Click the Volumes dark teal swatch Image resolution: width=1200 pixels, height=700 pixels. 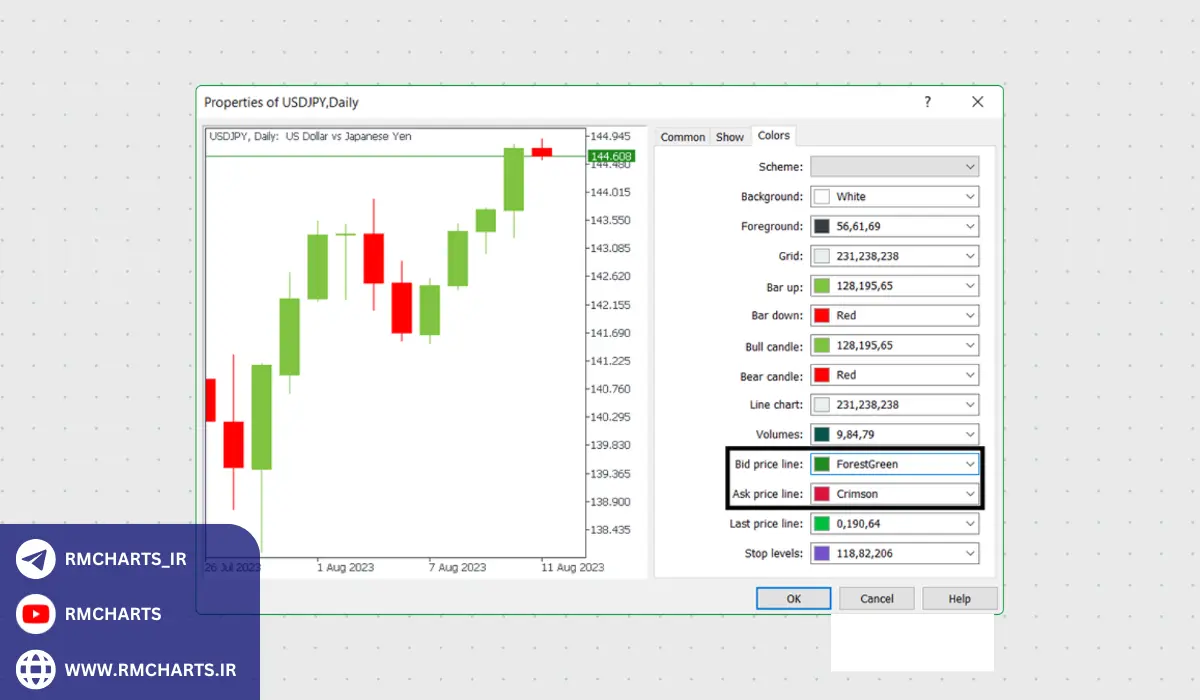822,435
